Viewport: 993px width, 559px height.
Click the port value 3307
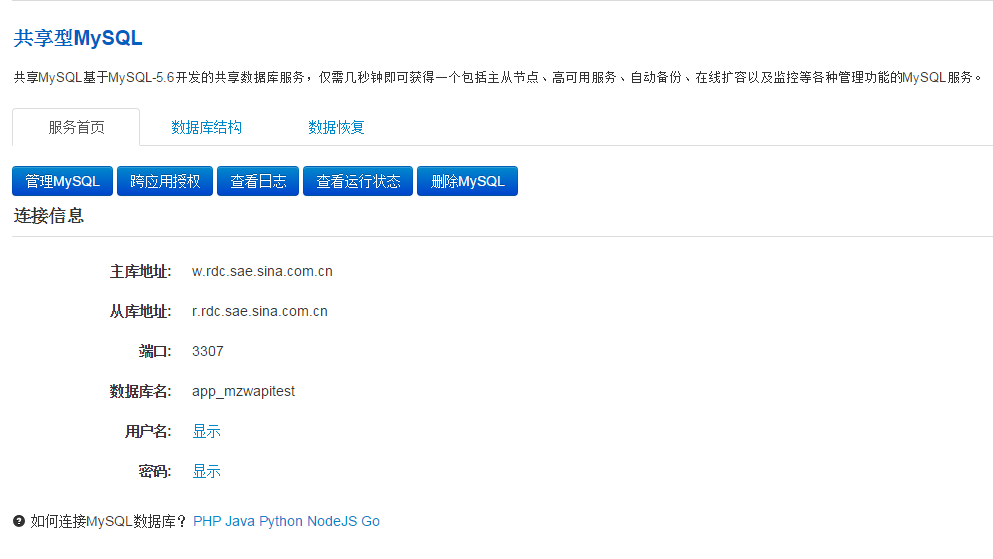pyautogui.click(x=208, y=351)
